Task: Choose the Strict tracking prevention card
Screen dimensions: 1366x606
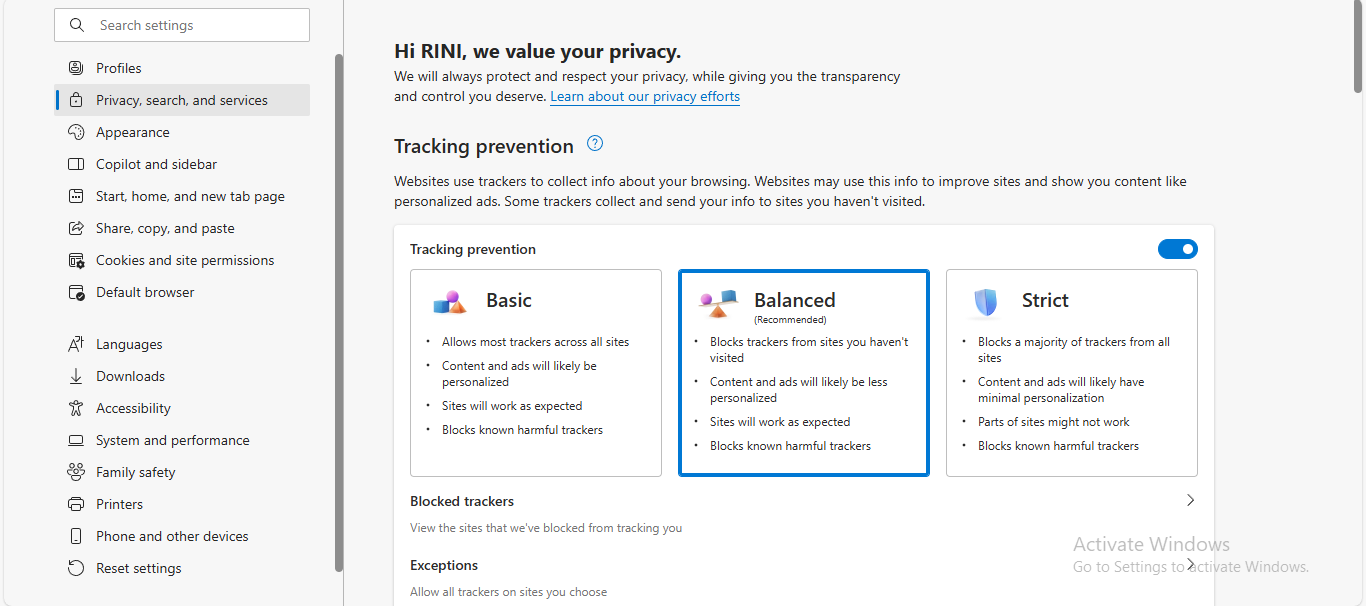Action: point(1071,372)
